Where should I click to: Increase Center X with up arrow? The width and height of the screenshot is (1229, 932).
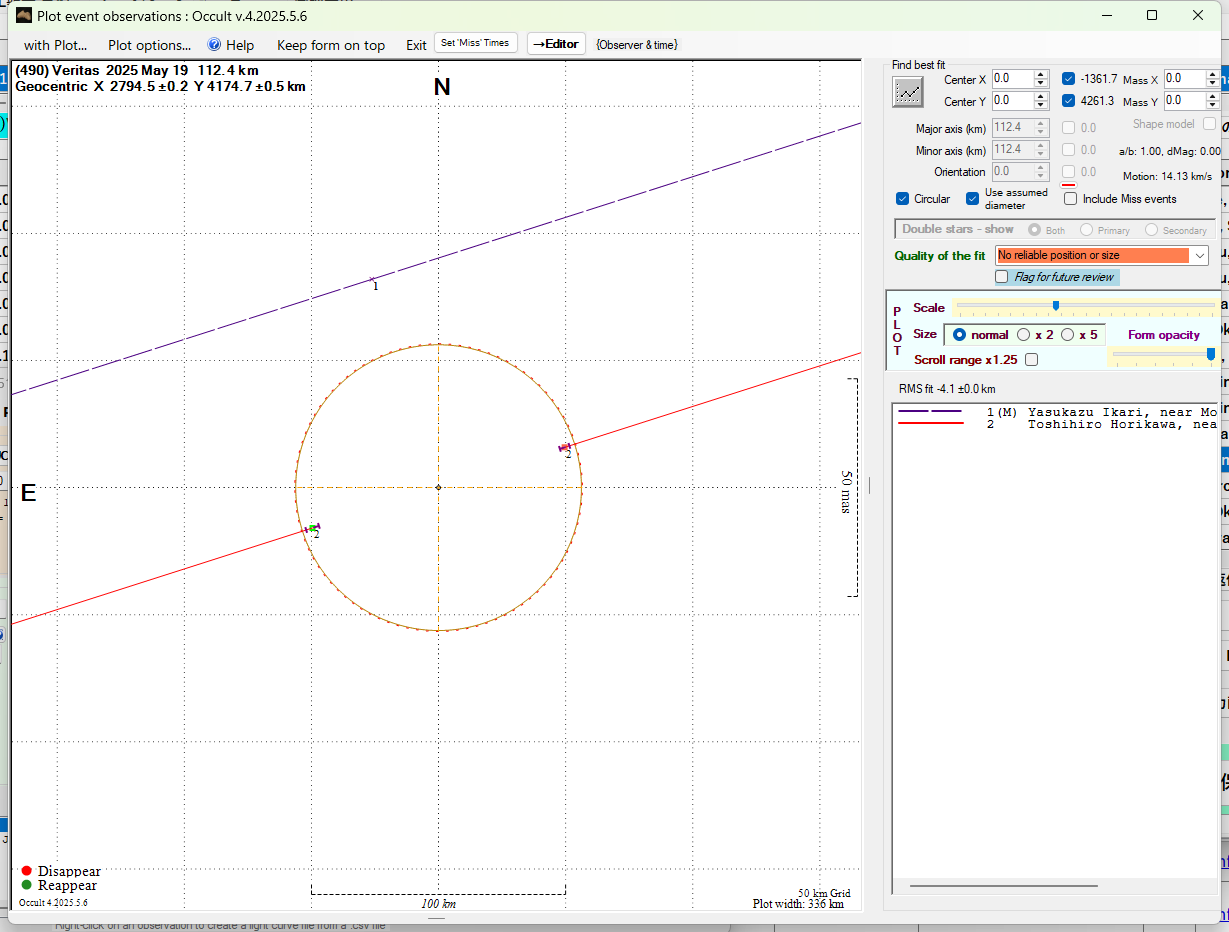coord(1041,74)
